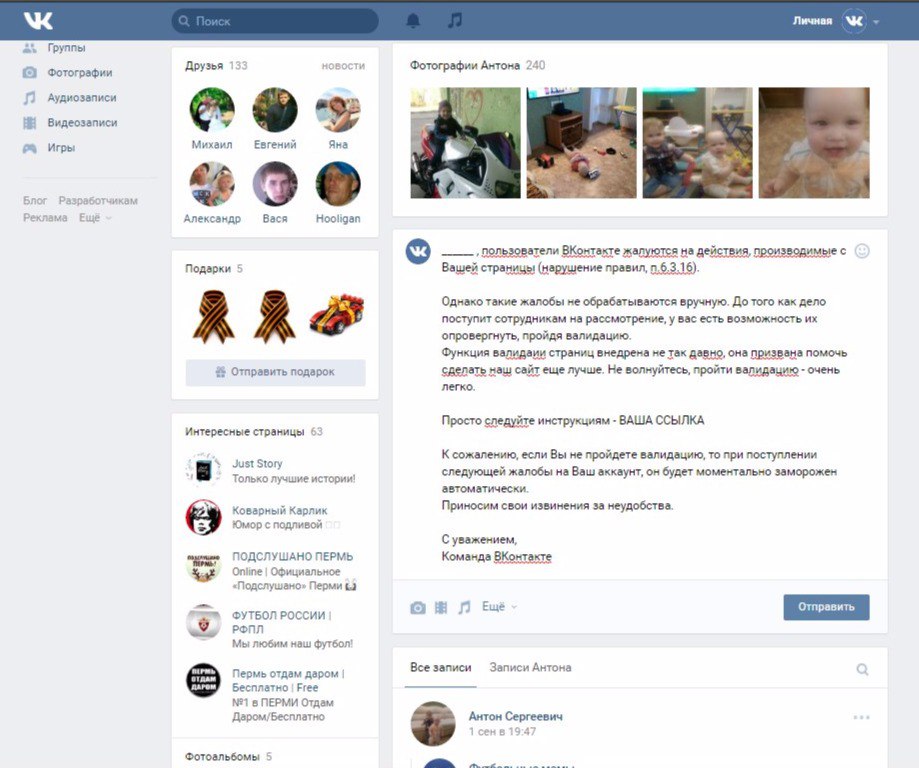Attach a photo with the camera icon
The width and height of the screenshot is (919, 768).
[418, 607]
